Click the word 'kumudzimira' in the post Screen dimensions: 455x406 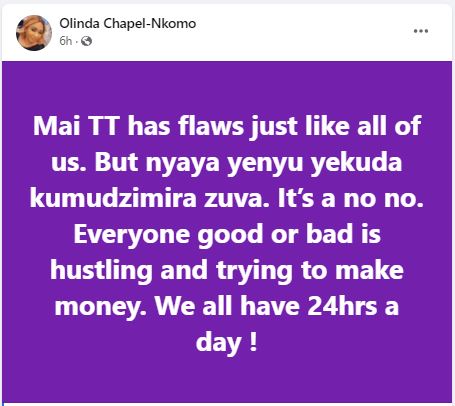click(113, 198)
